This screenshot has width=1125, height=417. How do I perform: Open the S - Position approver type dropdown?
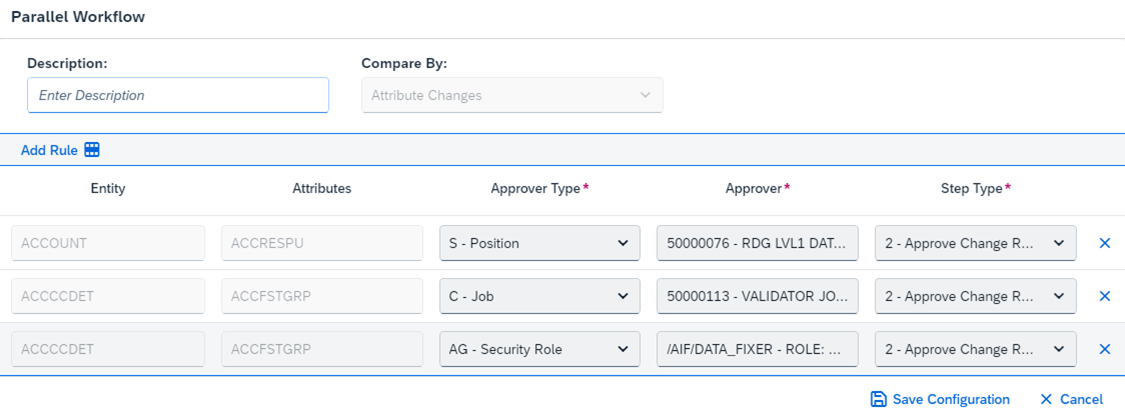coord(540,243)
